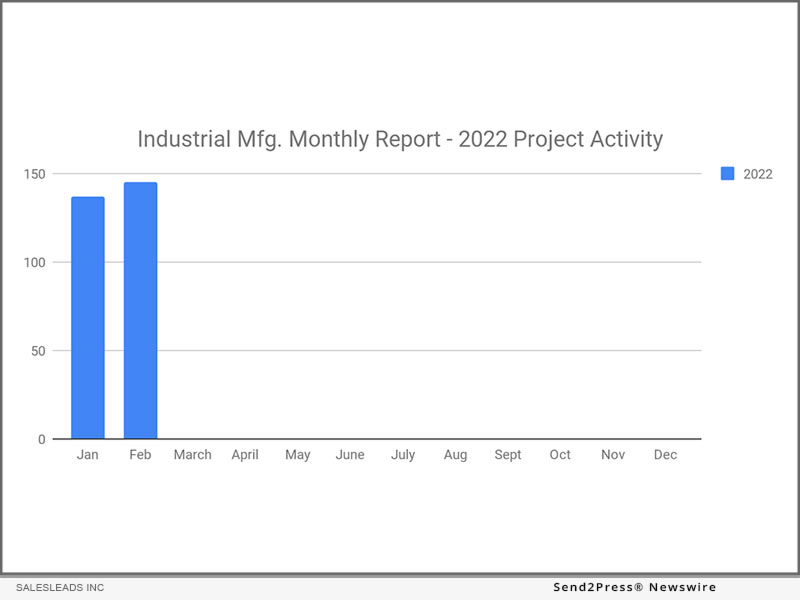Select the Feb x-axis label

point(140,455)
